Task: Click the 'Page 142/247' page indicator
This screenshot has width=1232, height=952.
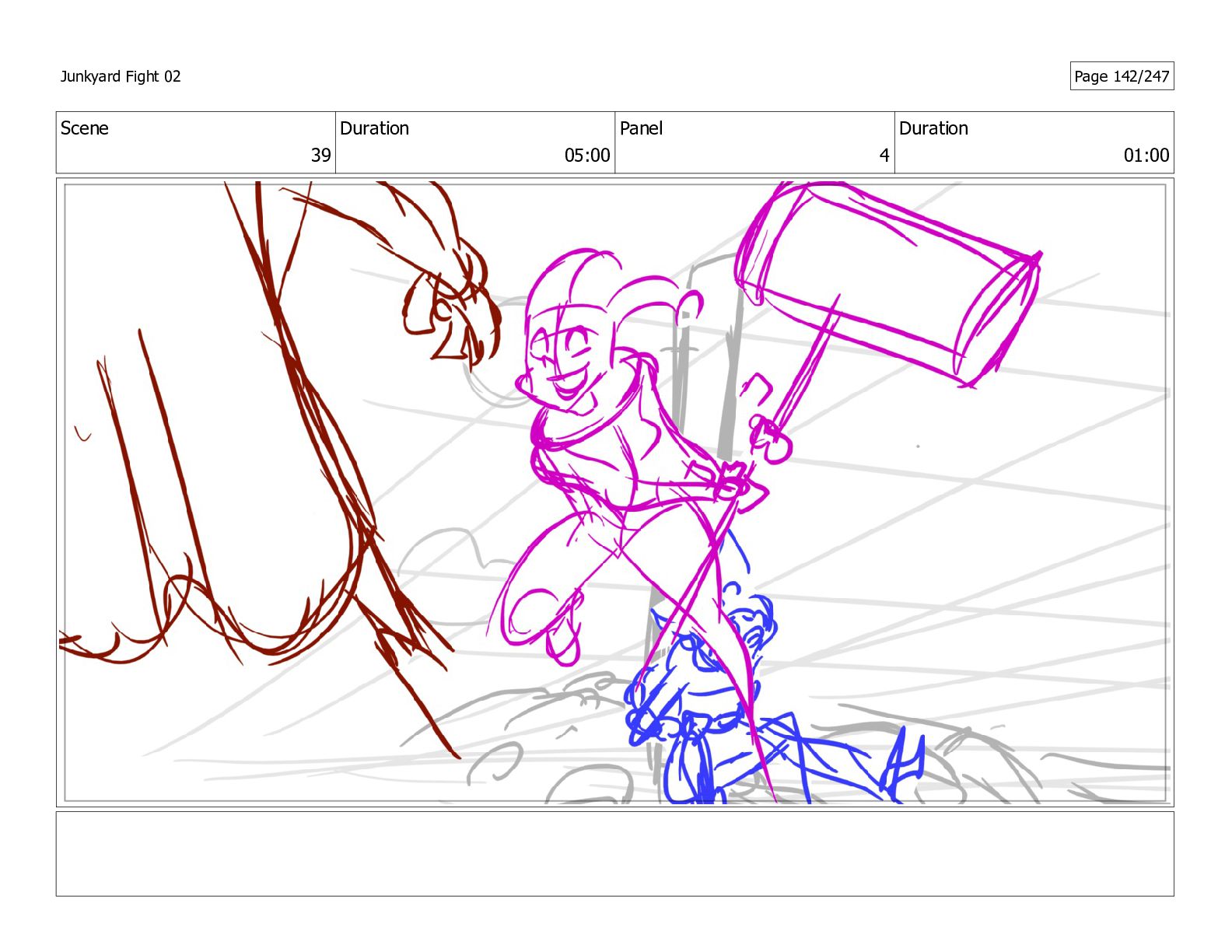Action: point(1122,76)
